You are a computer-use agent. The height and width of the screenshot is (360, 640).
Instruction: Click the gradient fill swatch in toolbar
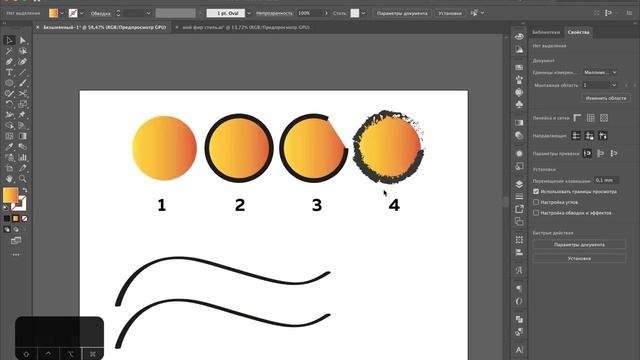point(10,195)
